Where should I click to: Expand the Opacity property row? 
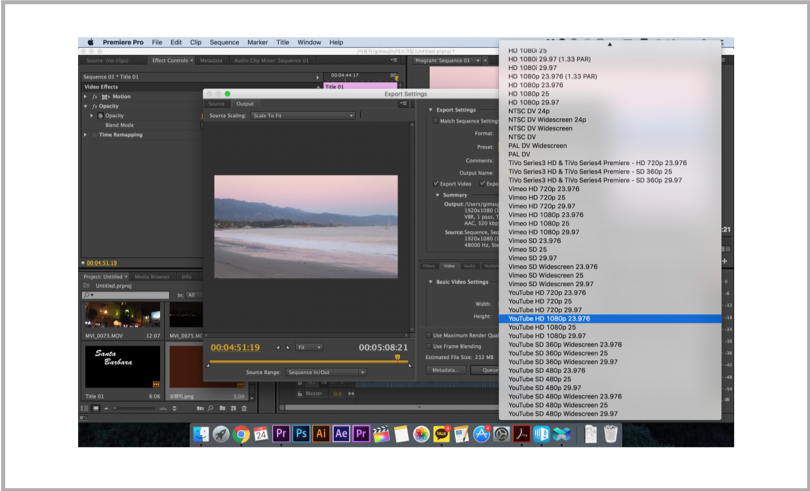tap(92, 116)
